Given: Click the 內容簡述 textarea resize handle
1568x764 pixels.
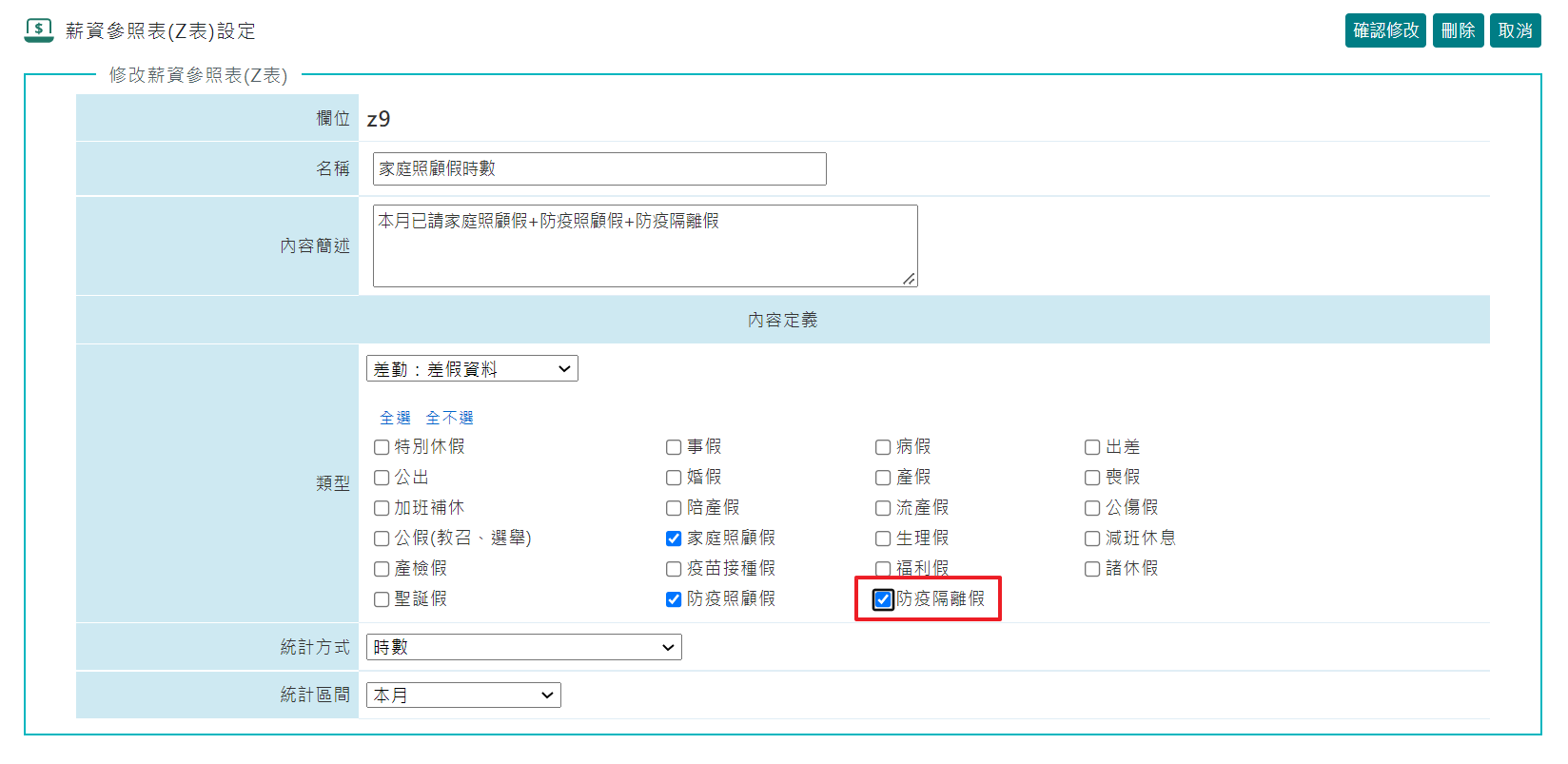Looking at the screenshot, I should (910, 279).
